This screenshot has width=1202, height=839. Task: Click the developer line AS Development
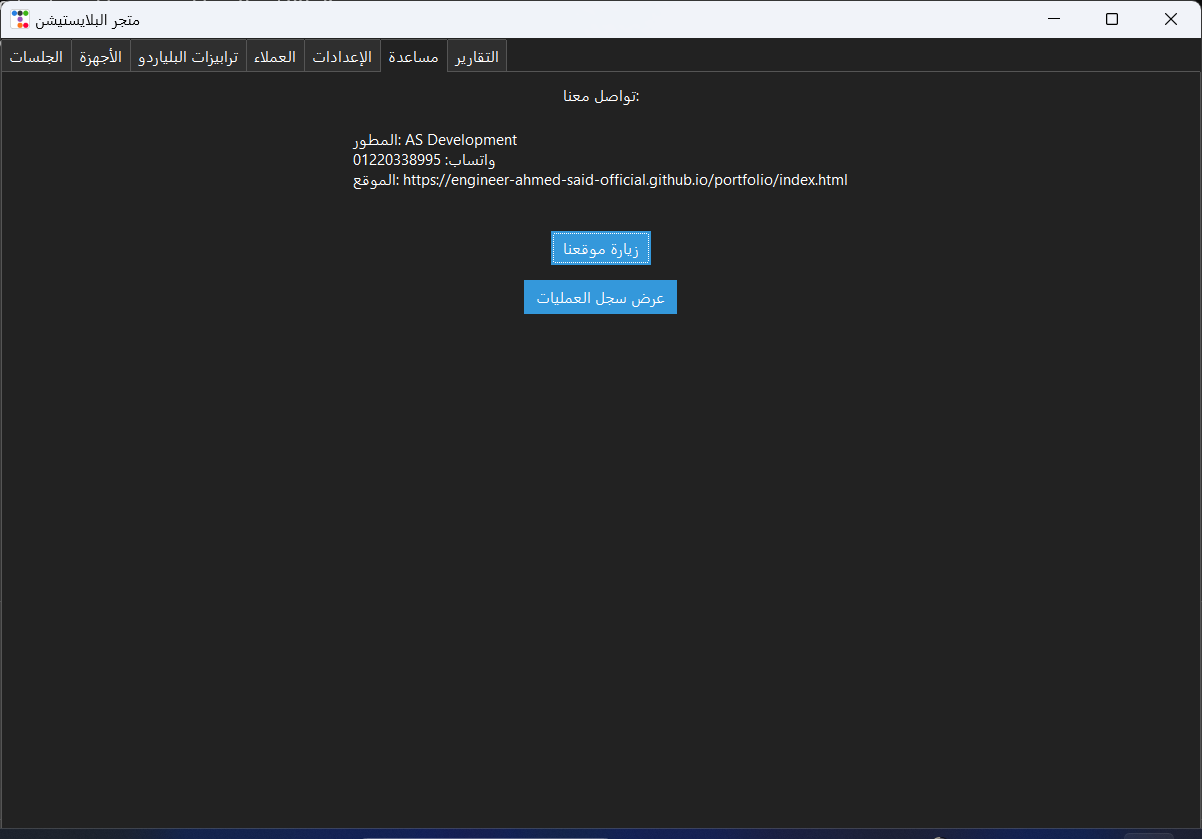[x=435, y=140]
